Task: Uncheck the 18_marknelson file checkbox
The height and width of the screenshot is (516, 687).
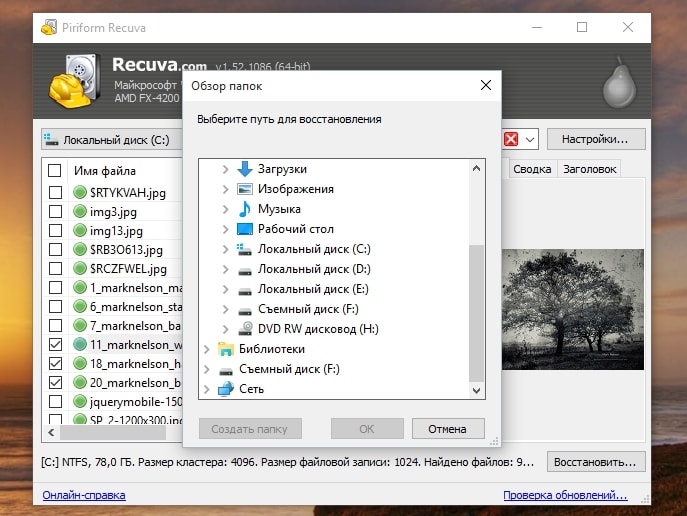Action: click(x=55, y=364)
